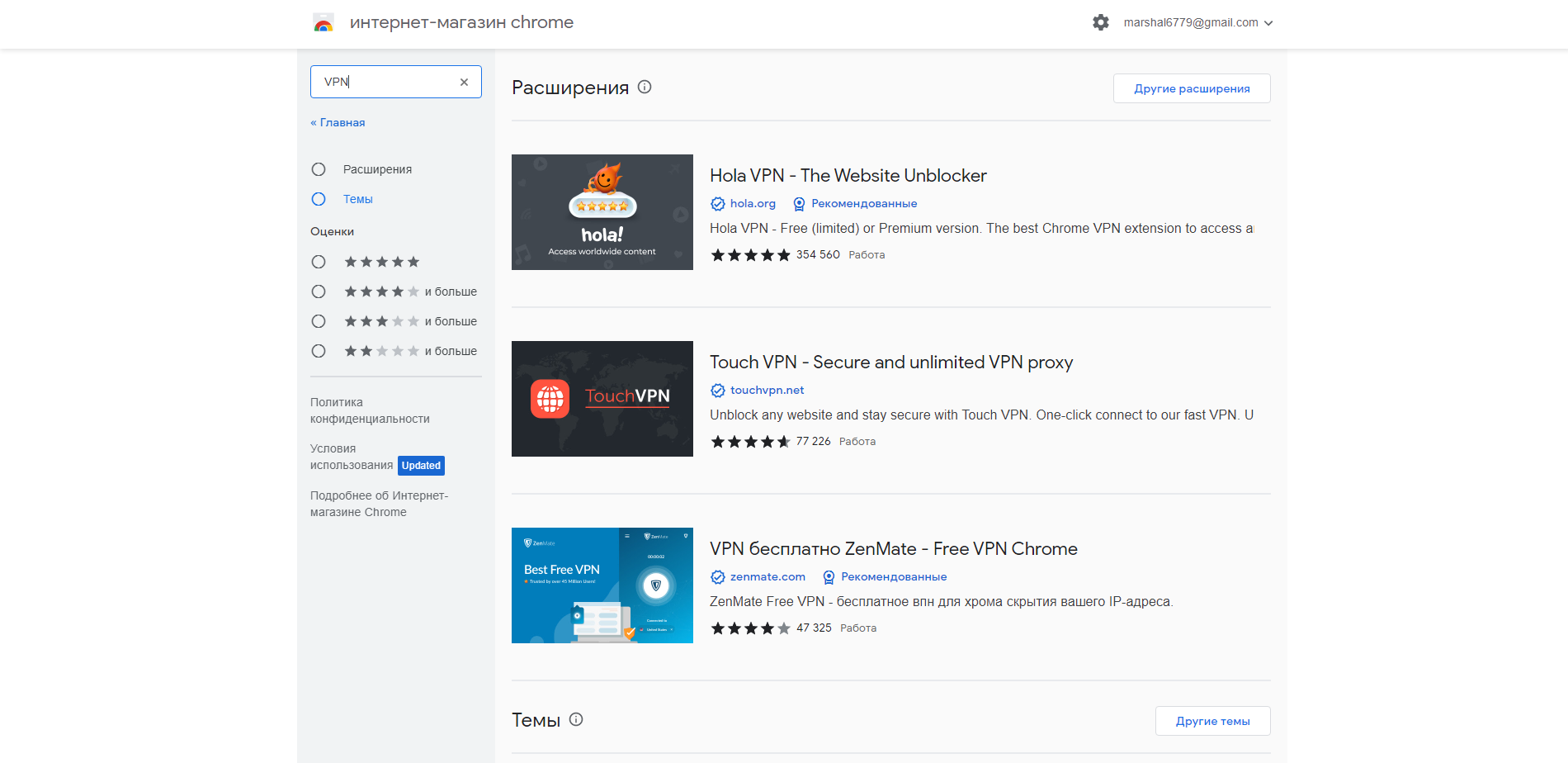Click ZenMate star rating
Screen dimensions: 1568x763
click(x=750, y=628)
